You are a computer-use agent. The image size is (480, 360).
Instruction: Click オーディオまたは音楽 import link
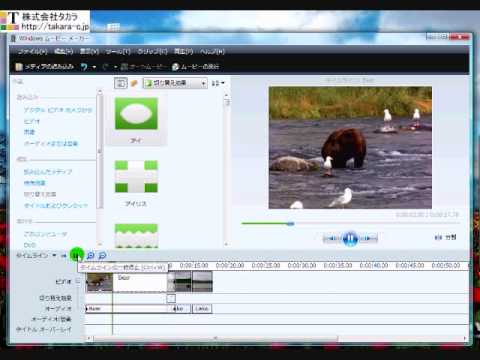click(x=51, y=144)
